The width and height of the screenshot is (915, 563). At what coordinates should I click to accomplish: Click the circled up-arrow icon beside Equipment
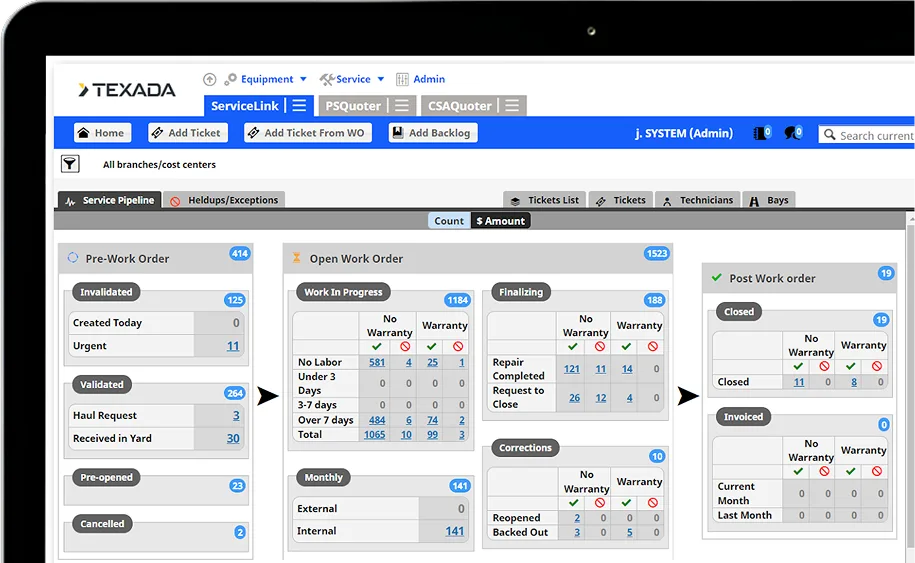coord(209,79)
